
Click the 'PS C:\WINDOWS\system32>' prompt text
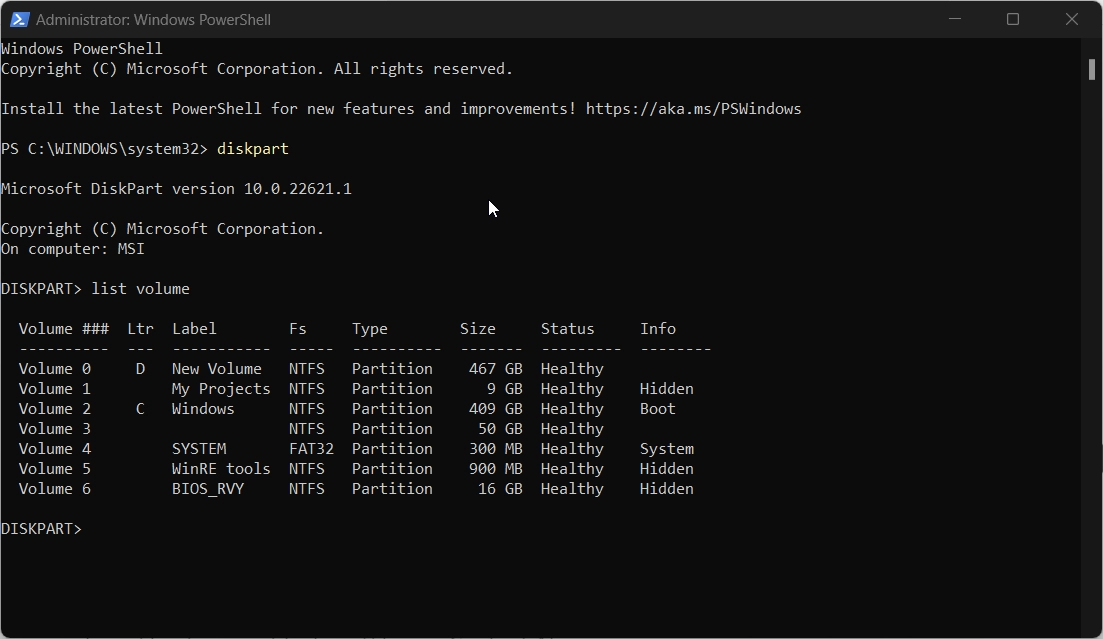point(105,149)
